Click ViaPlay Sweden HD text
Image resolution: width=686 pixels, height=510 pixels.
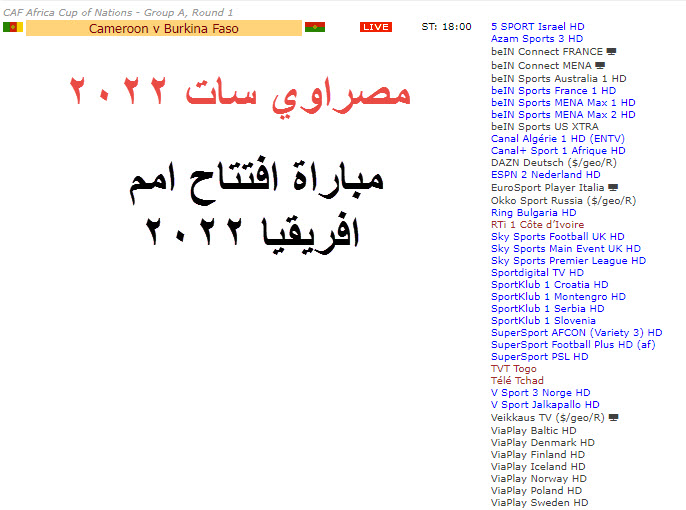pos(539,503)
